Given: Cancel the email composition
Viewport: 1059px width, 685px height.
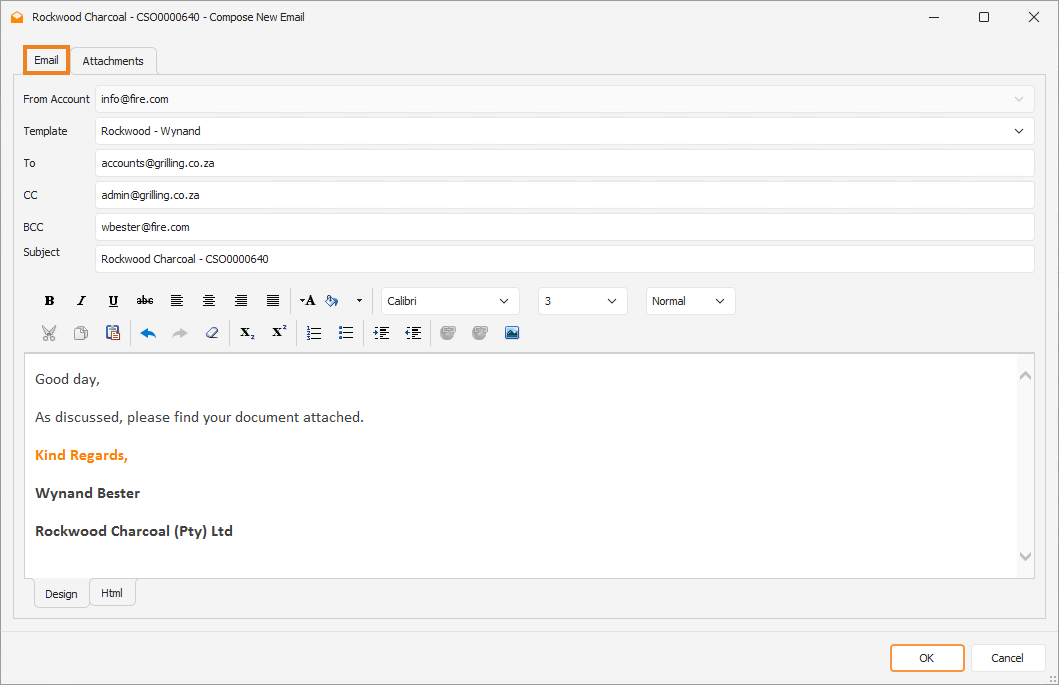Looking at the screenshot, I should pos(1007,658).
